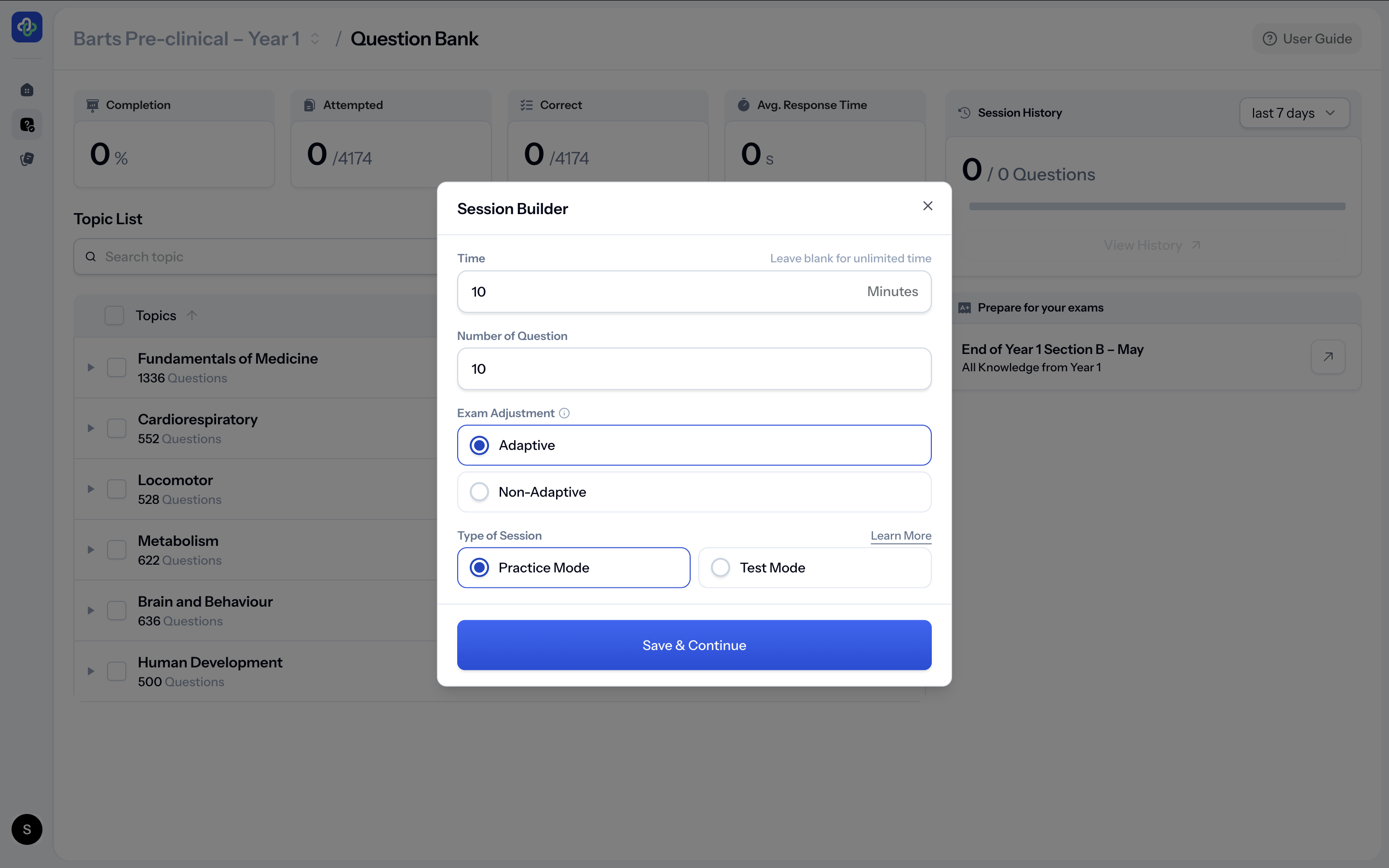This screenshot has width=1389, height=868.
Task: Open the home dashboard sidebar icon
Action: pyautogui.click(x=27, y=90)
